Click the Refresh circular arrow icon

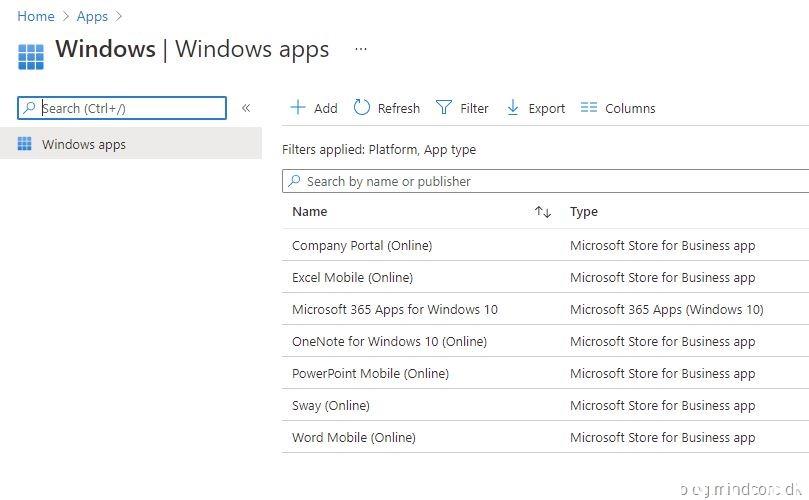(x=362, y=108)
